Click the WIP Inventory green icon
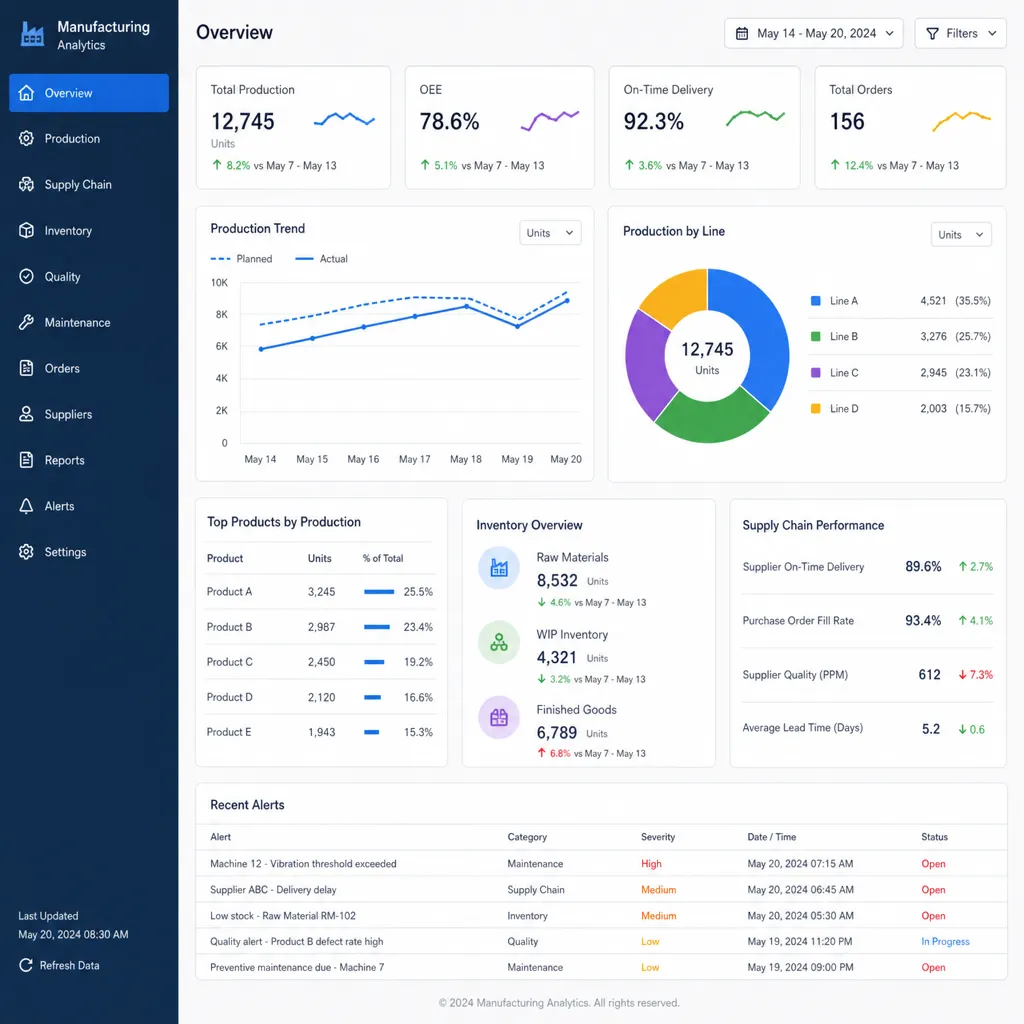 [499, 642]
